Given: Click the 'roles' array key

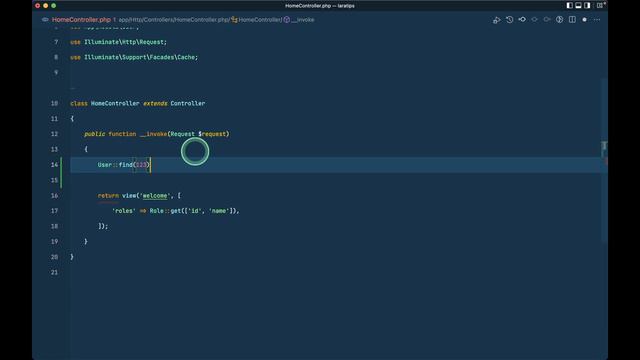Looking at the screenshot, I should pos(124,211).
